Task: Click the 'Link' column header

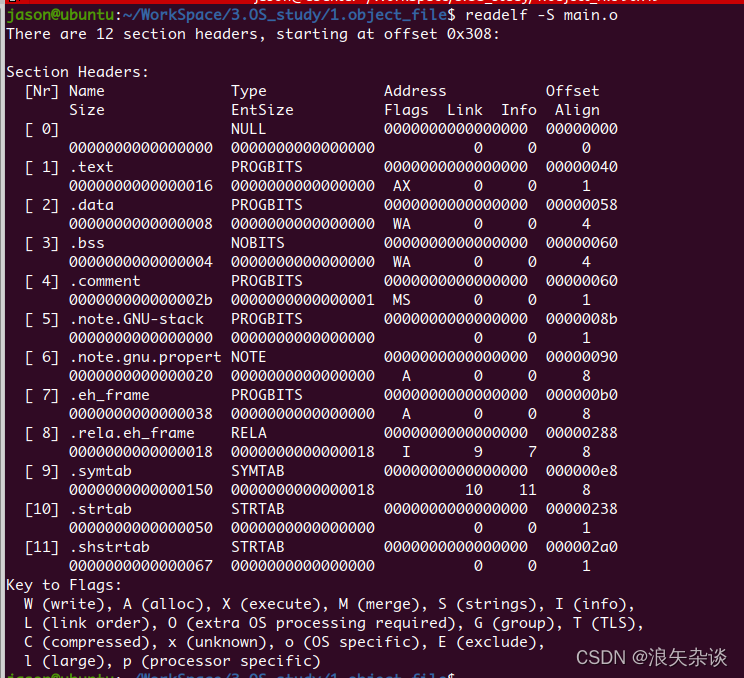Action: (465, 110)
